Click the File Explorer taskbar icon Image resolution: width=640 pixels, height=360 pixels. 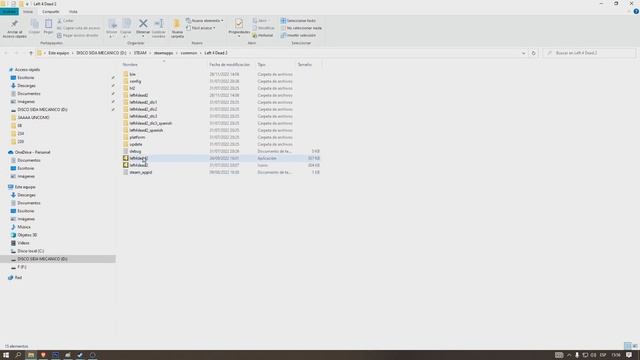tap(31, 355)
